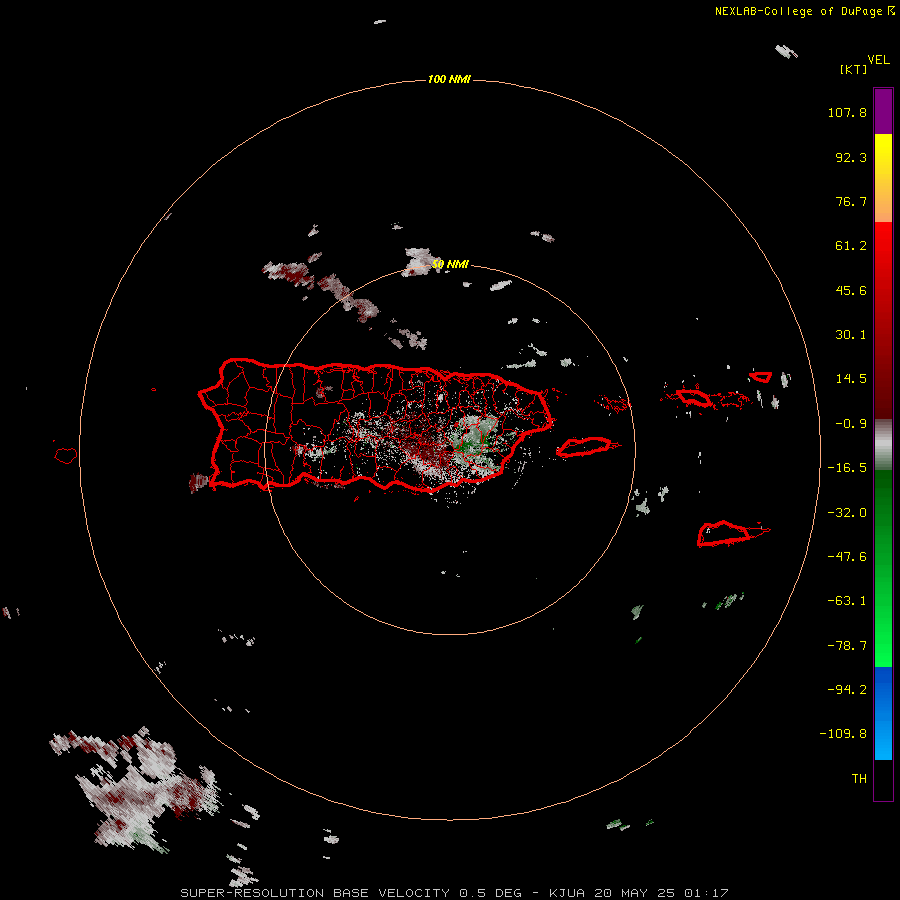Viewport: 900px width, 900px height.
Task: Click the -63.1 legend value
Action: [x=847, y=601]
